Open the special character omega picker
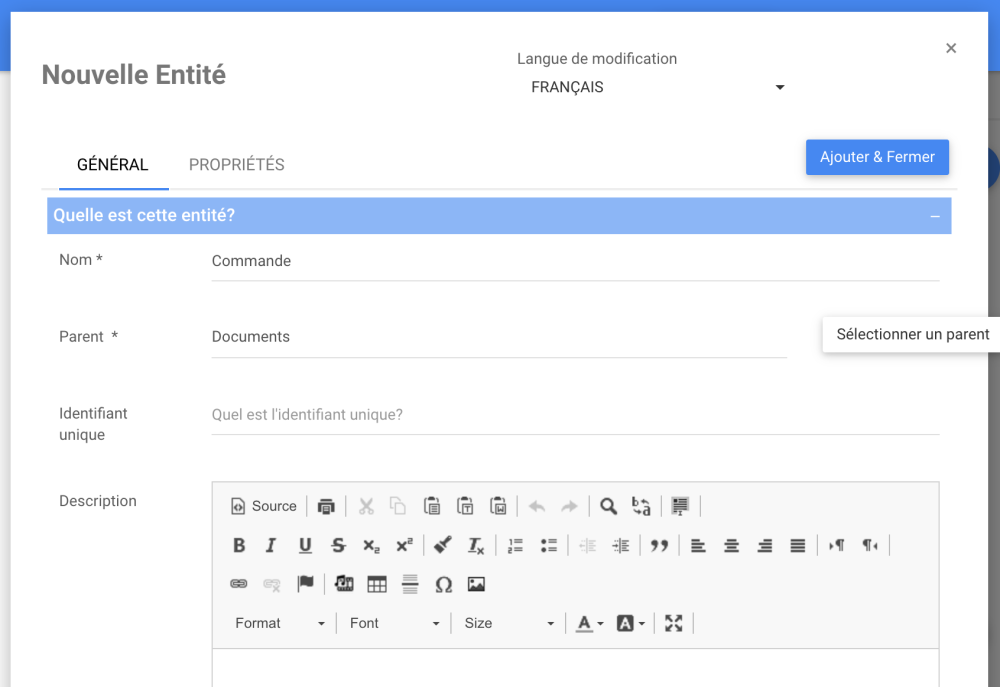 point(444,584)
